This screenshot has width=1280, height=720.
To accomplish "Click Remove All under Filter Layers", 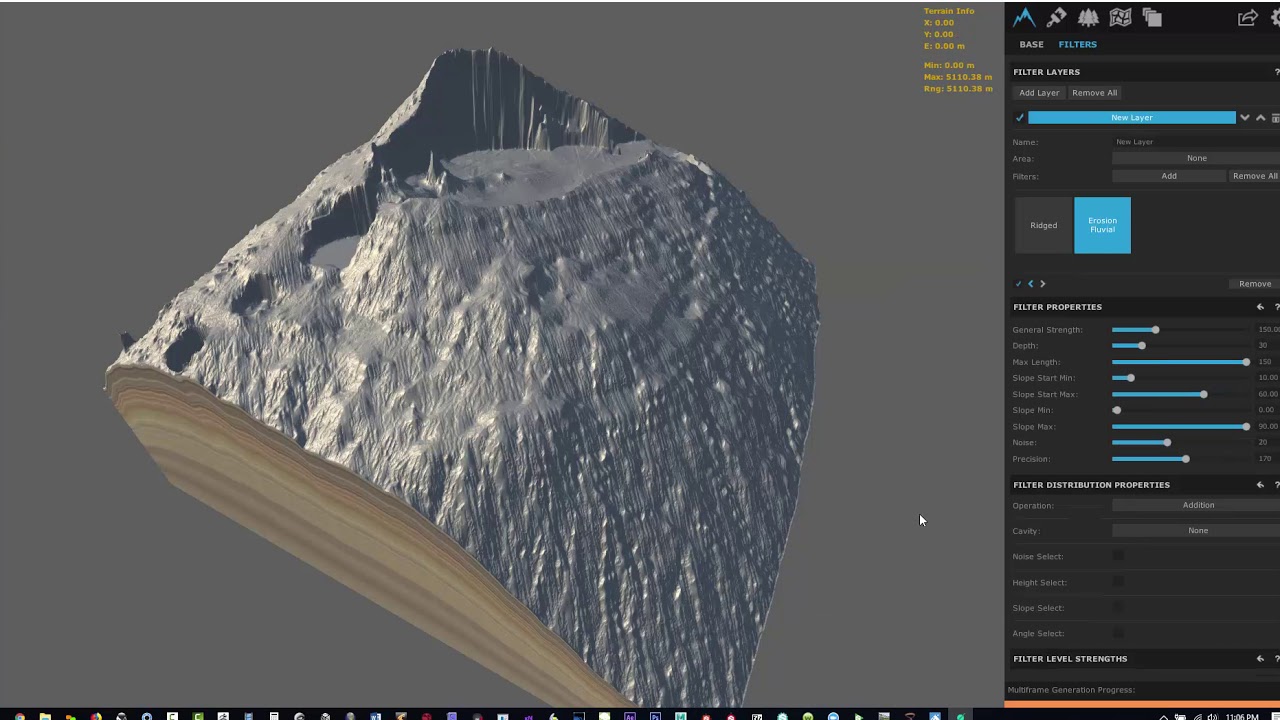I will tap(1094, 93).
